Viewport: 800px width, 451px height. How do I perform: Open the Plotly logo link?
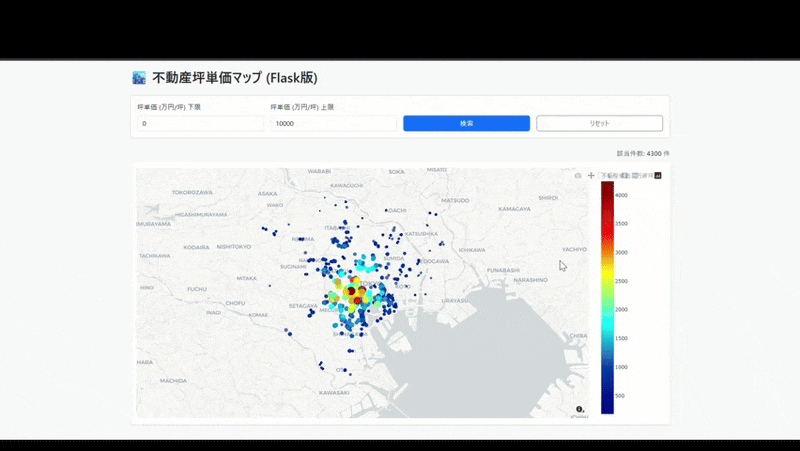tap(658, 176)
